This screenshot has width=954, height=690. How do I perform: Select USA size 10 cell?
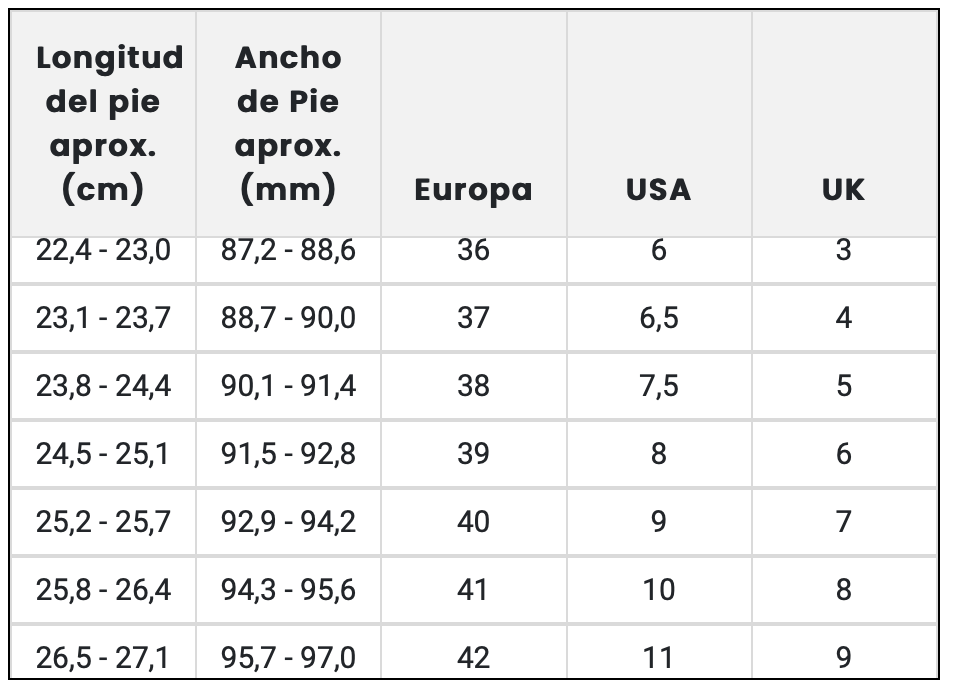(x=658, y=590)
